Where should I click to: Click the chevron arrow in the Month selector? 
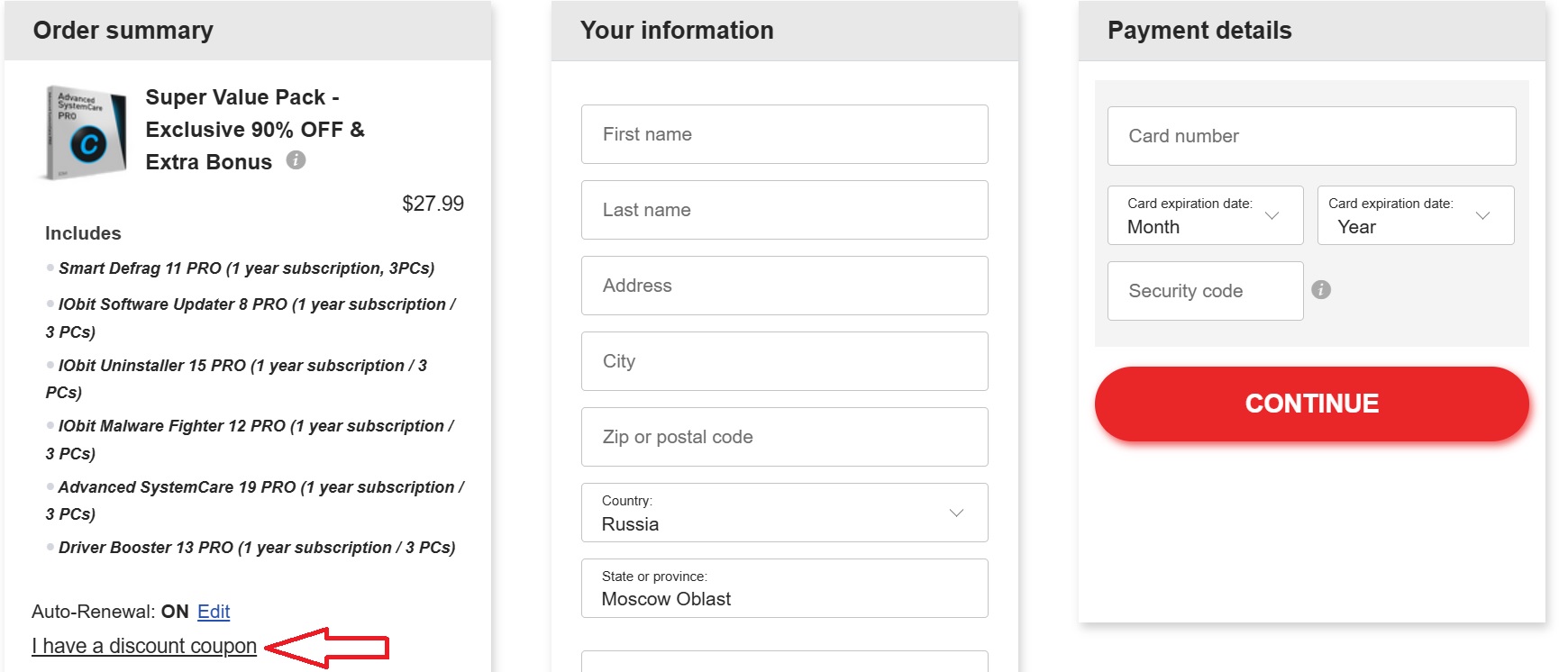point(1272,215)
